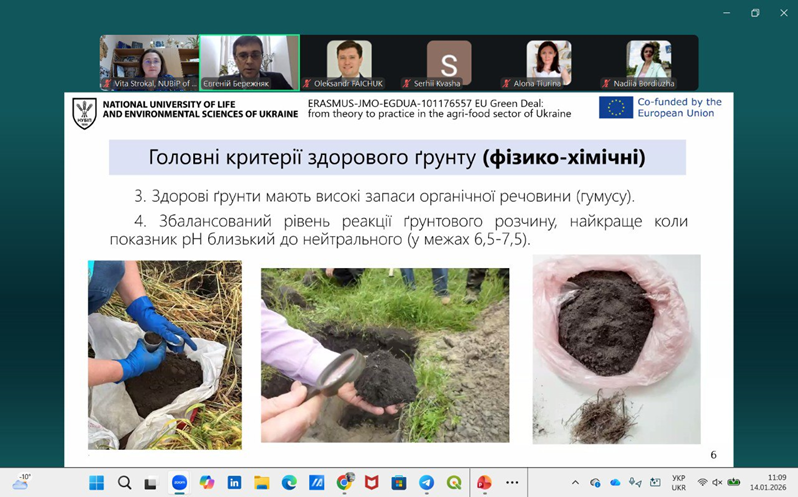
Task: Open Microsoft Store from taskbar
Action: pyautogui.click(x=399, y=482)
